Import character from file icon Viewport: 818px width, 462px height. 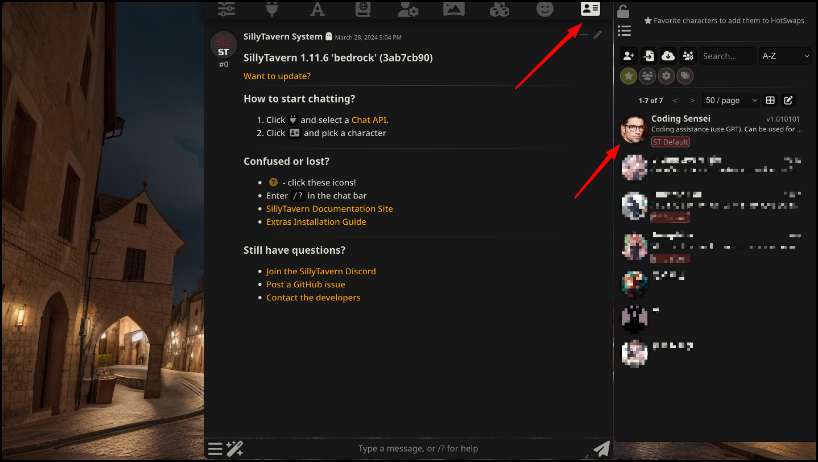[x=648, y=56]
